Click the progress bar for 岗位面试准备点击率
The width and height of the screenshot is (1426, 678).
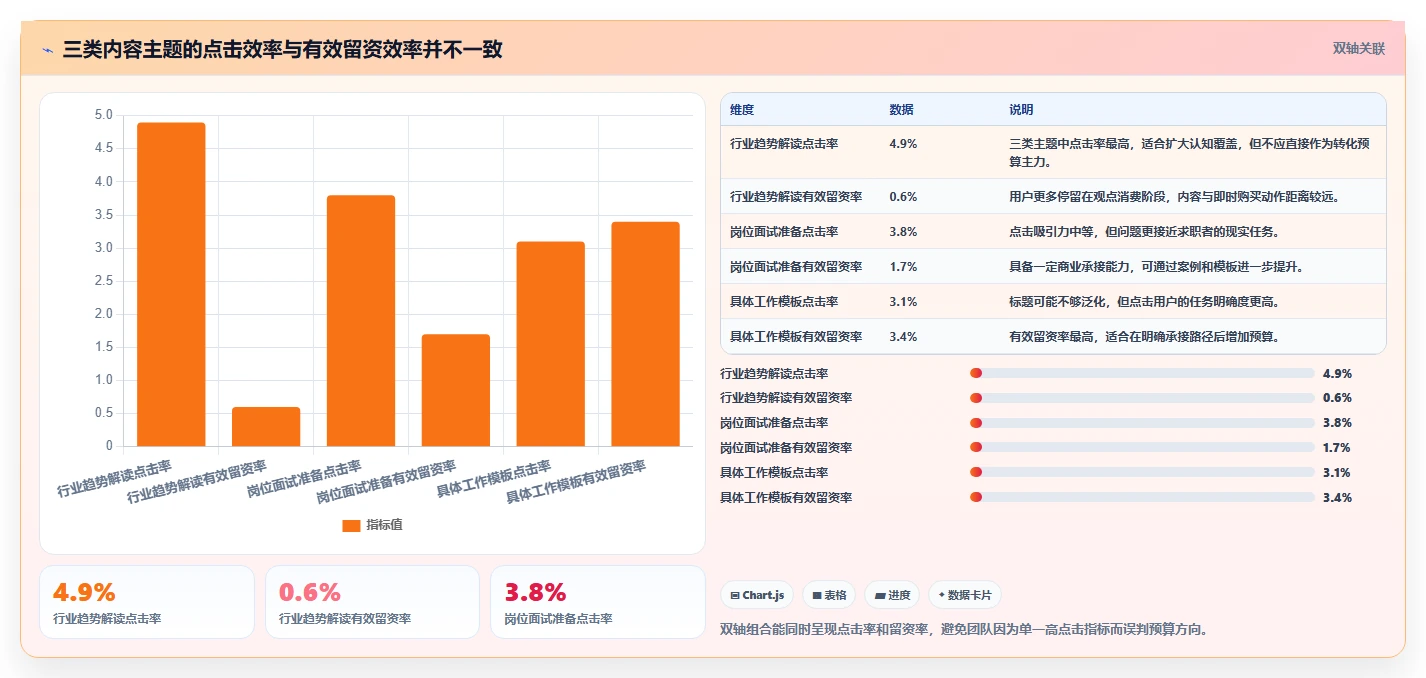pyautogui.click(x=1142, y=423)
